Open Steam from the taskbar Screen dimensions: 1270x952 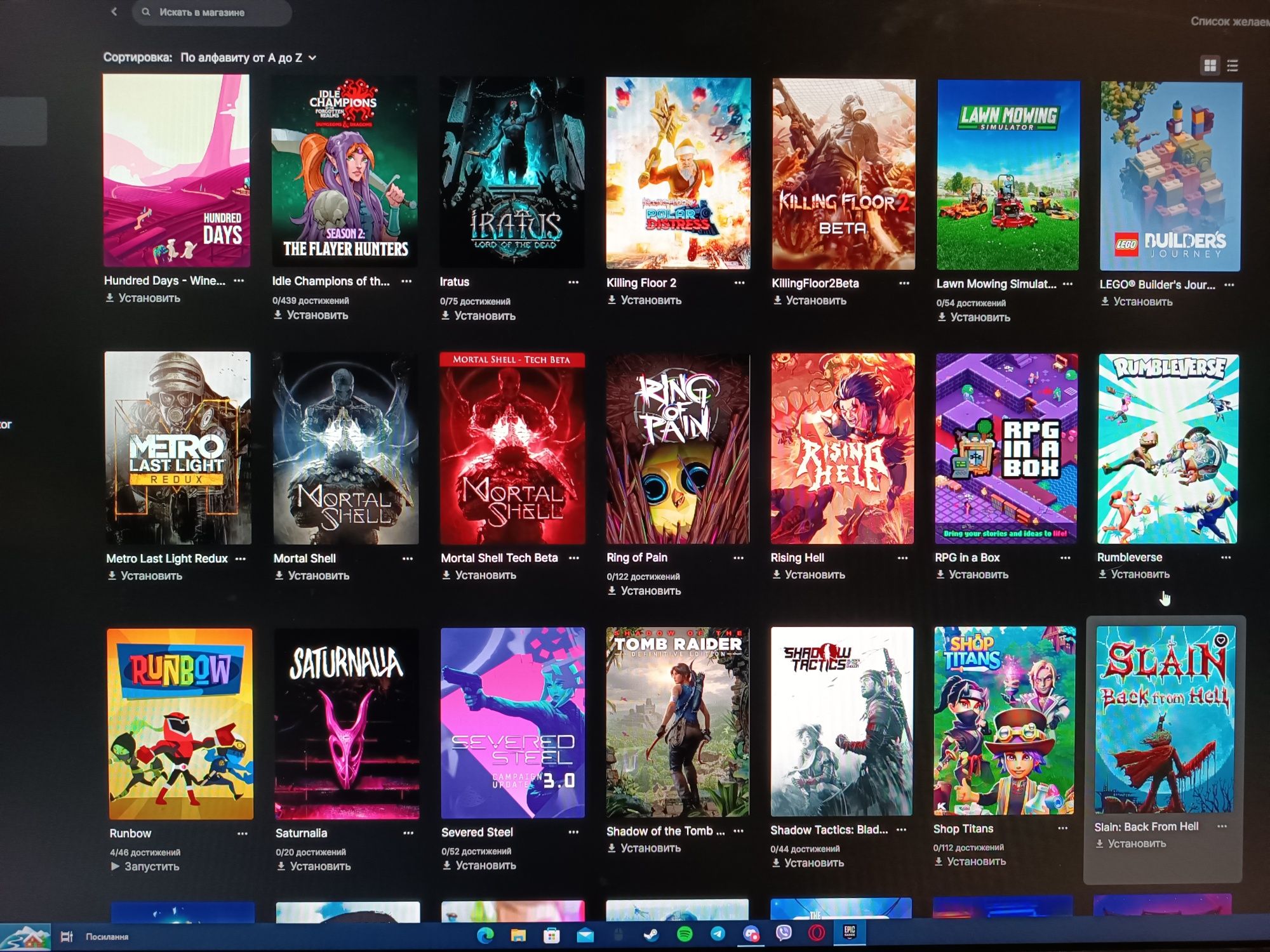click(x=651, y=935)
